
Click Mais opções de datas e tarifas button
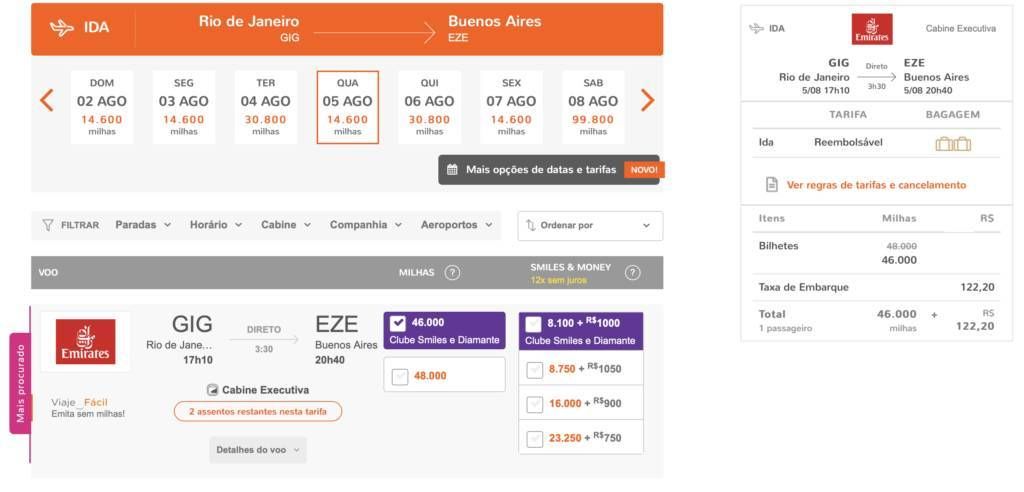coord(540,170)
